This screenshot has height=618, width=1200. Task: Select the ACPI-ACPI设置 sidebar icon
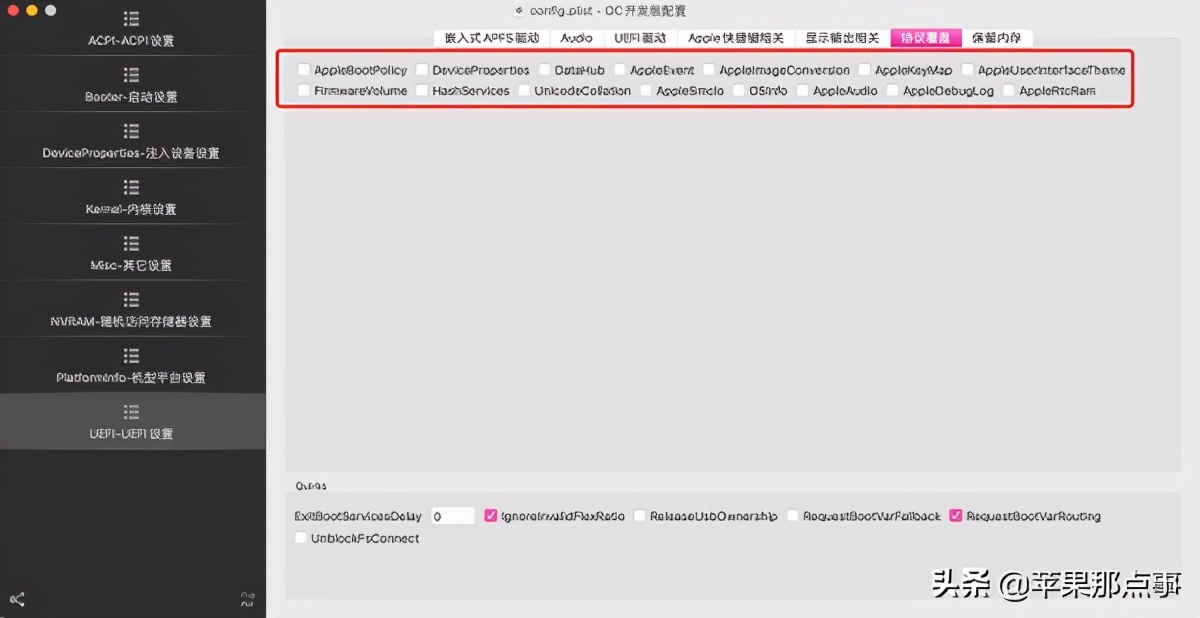tap(133, 17)
